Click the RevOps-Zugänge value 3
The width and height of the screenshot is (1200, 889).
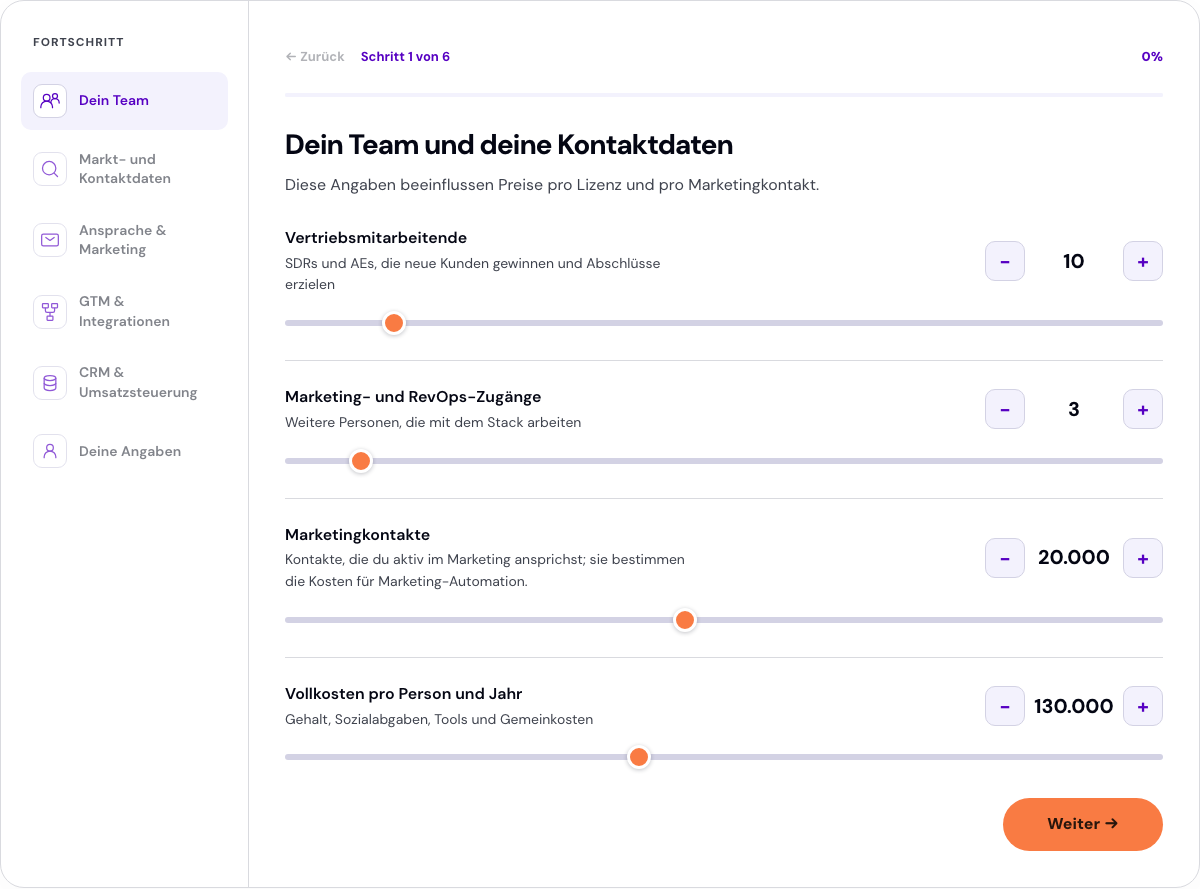pos(1074,409)
